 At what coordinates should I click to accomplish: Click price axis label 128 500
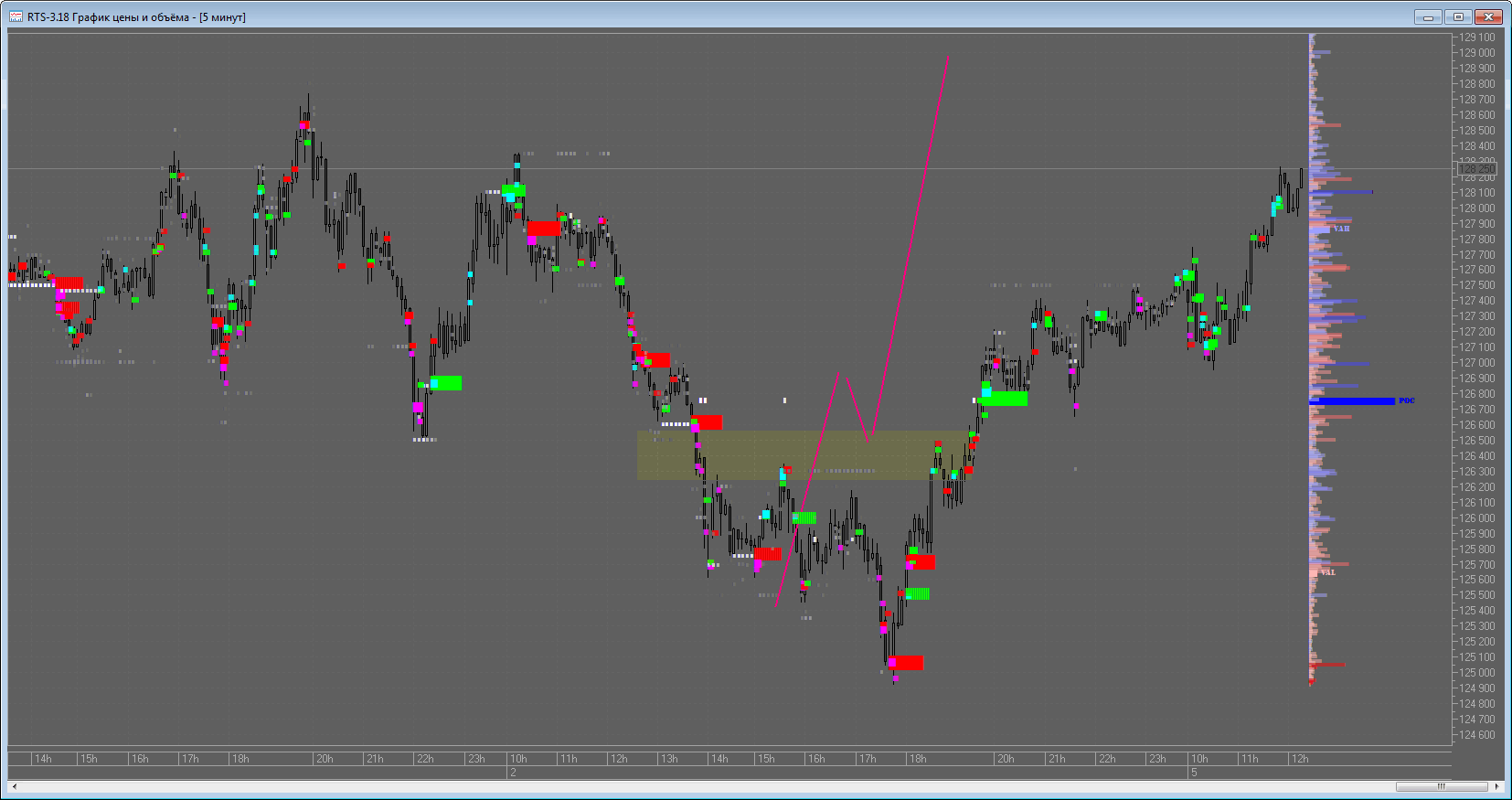click(1477, 131)
